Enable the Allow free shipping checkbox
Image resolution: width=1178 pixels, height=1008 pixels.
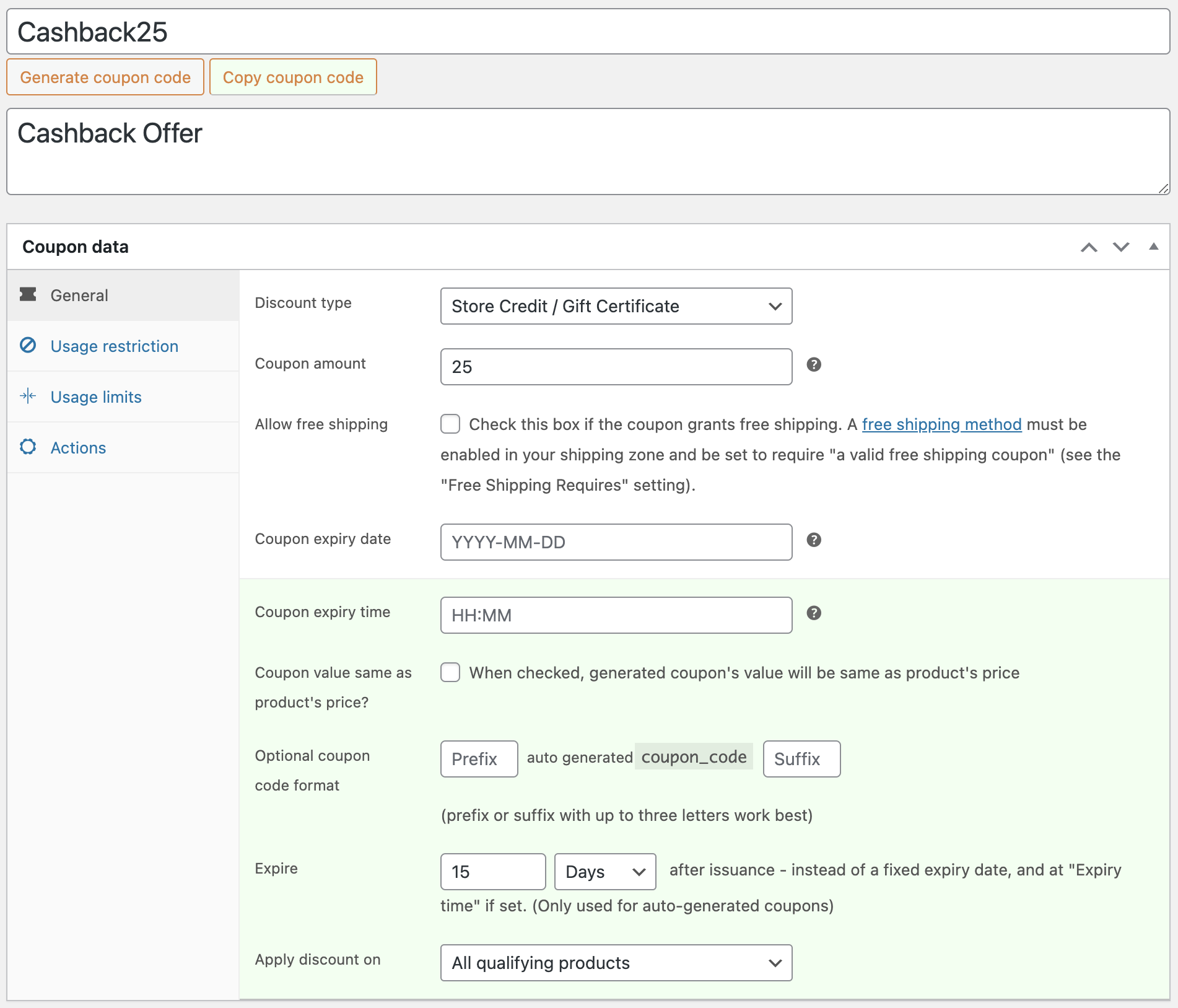click(450, 424)
